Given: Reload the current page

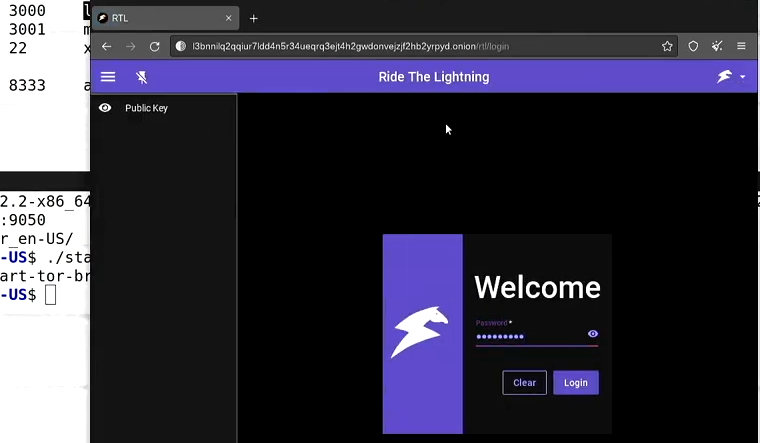Looking at the screenshot, I should [x=154, y=46].
